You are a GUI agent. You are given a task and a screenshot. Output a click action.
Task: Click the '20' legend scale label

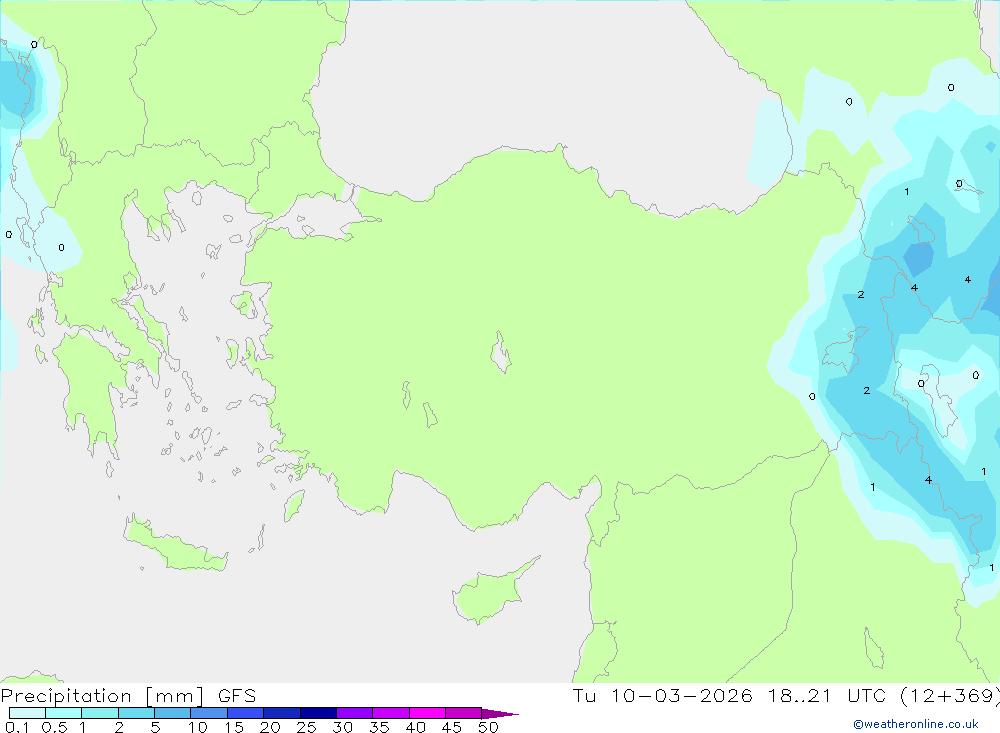(x=270, y=727)
